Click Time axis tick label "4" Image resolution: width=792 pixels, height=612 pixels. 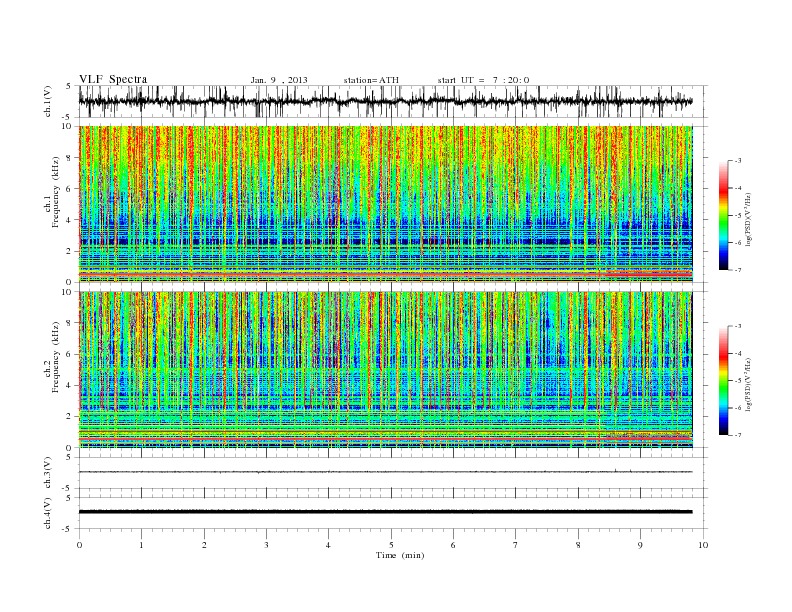328,545
